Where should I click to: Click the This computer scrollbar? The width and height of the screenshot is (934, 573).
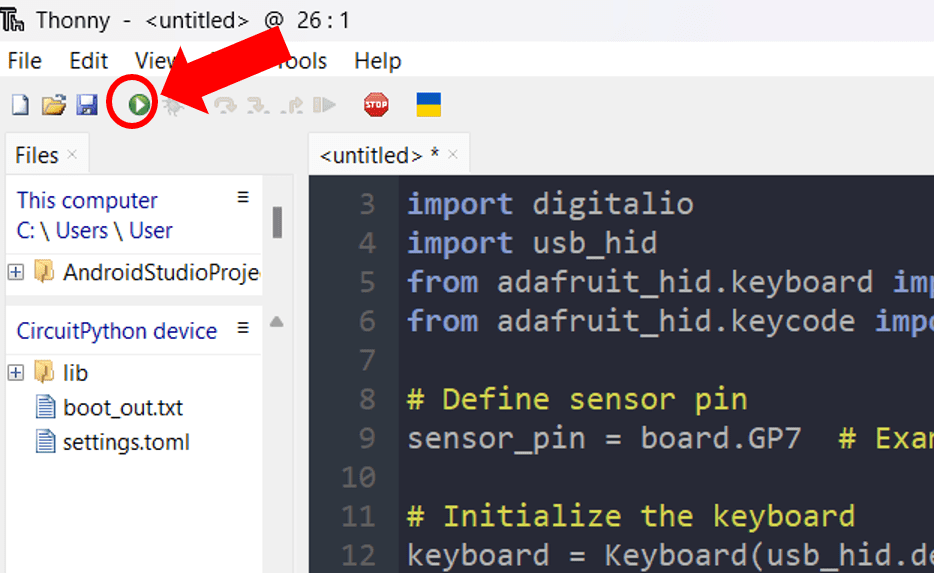[277, 222]
